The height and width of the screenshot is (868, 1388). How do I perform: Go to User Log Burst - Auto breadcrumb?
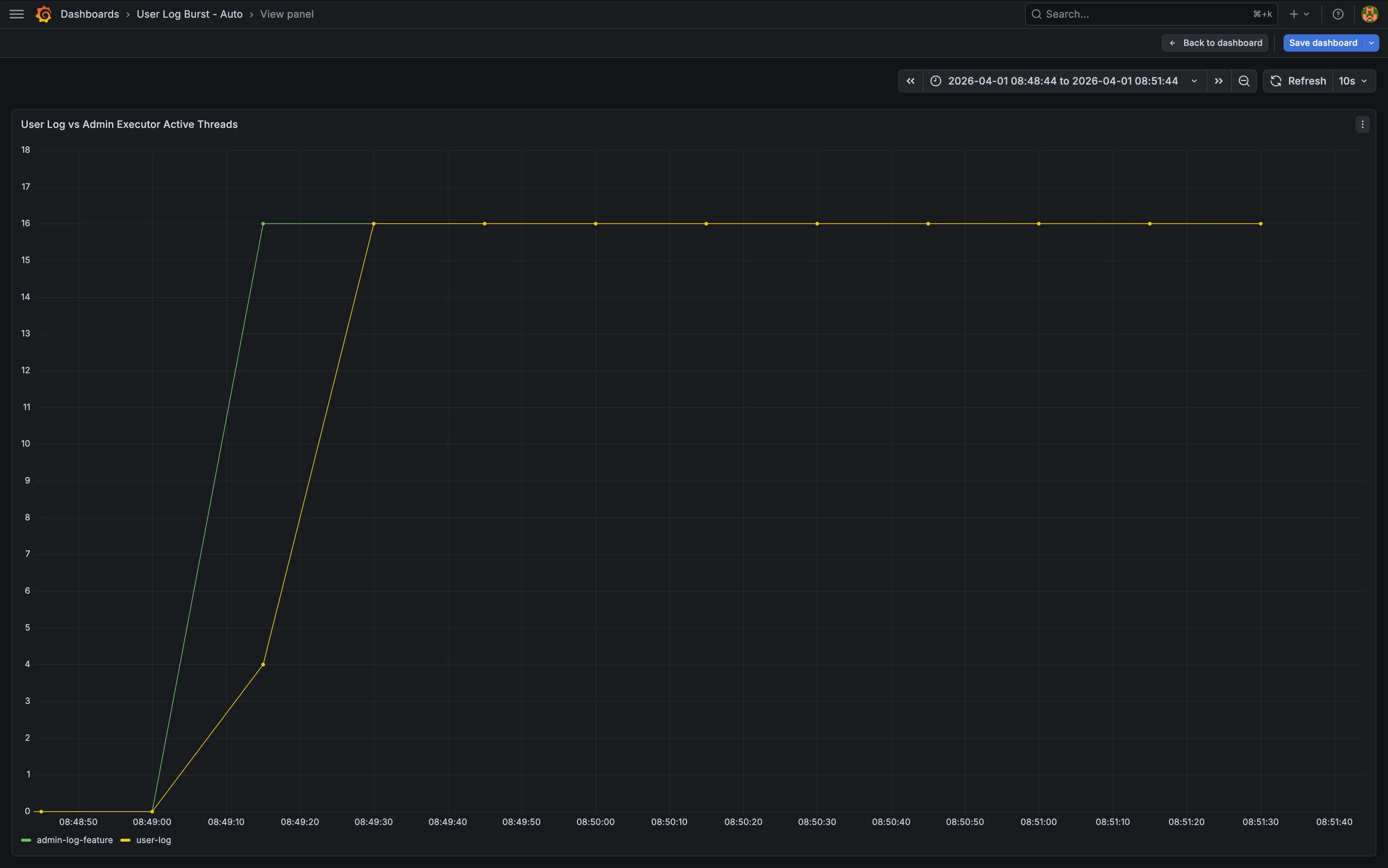(x=189, y=14)
